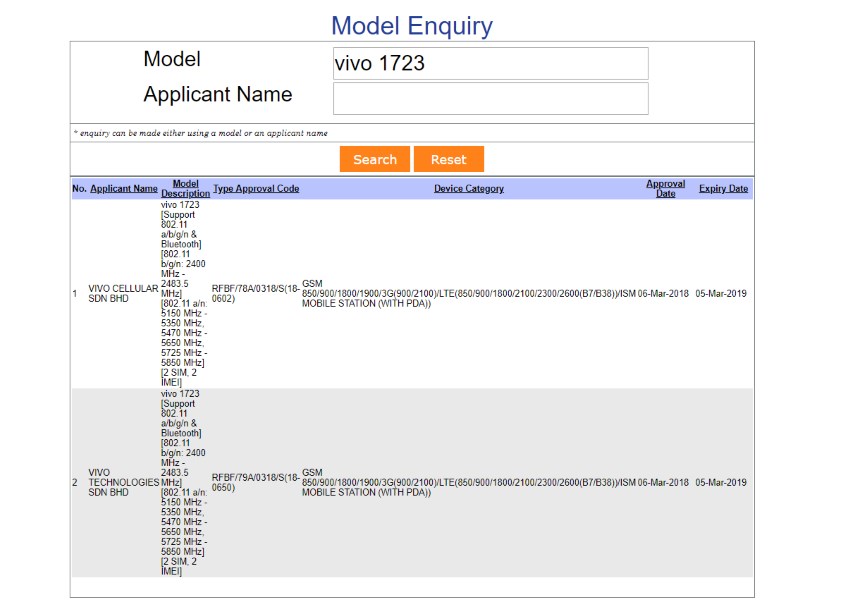Select expiry date in VIVO TECHNOLOGIES row

(721, 482)
